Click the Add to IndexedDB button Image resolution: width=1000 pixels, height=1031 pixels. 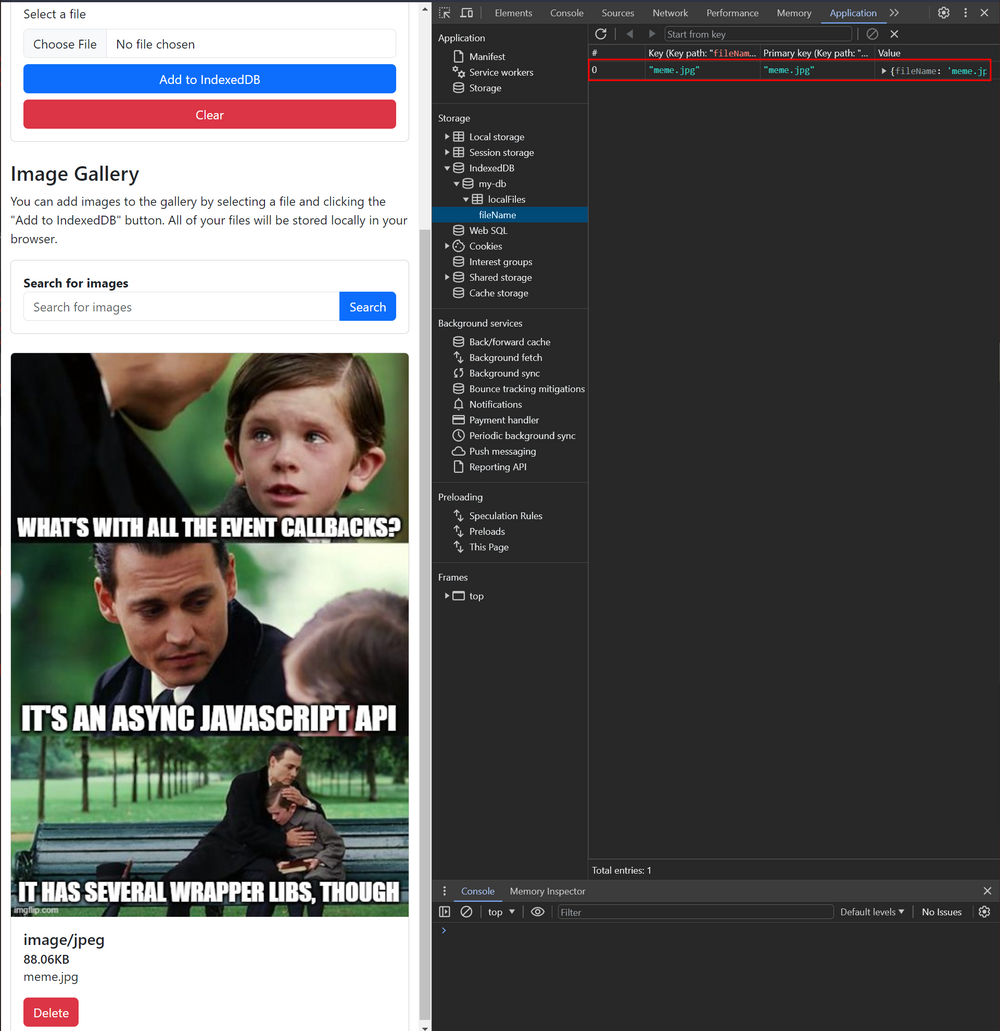click(209, 79)
